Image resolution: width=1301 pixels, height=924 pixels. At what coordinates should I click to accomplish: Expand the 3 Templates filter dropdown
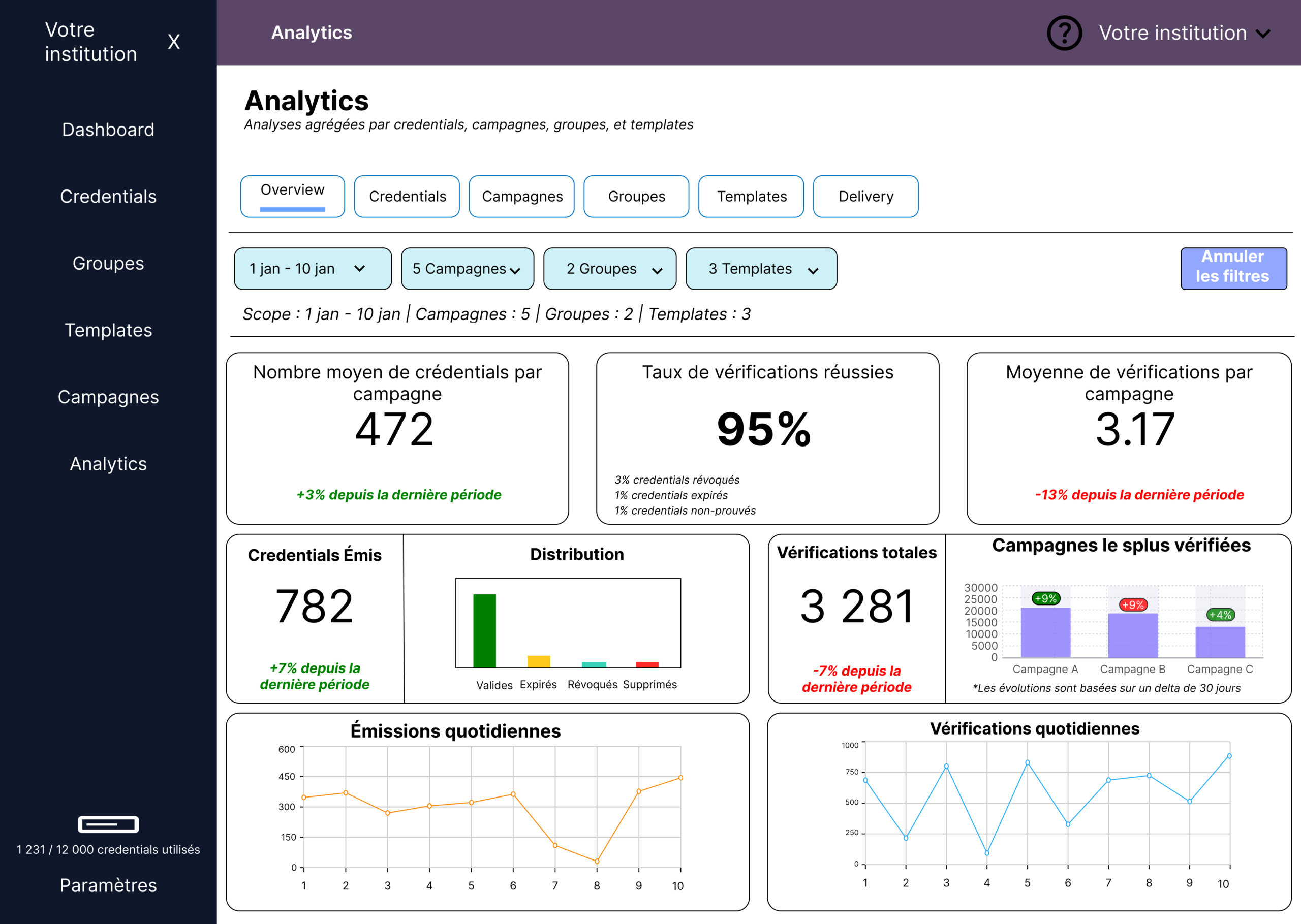coord(761,269)
